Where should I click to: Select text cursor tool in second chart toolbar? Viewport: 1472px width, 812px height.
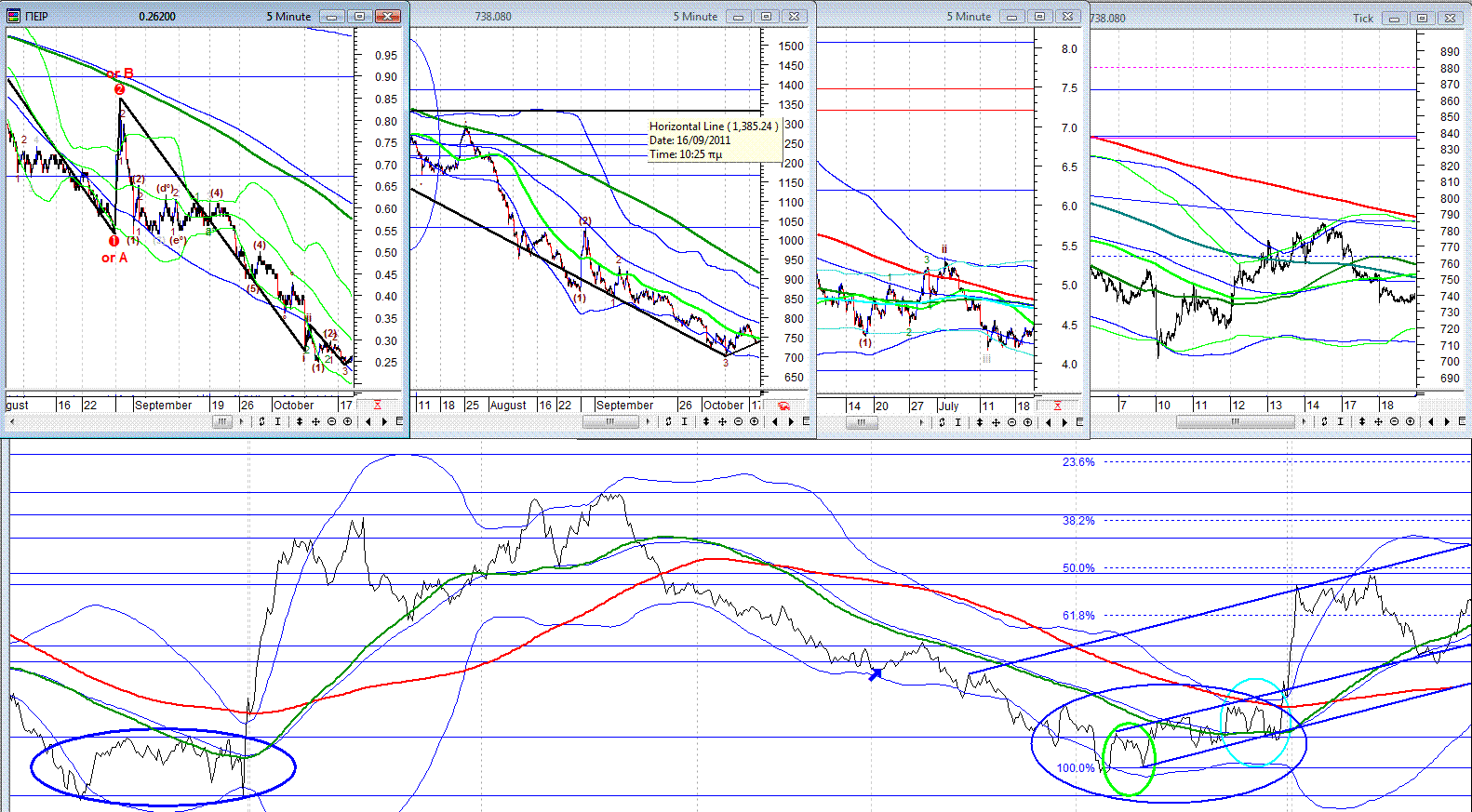coord(684,421)
